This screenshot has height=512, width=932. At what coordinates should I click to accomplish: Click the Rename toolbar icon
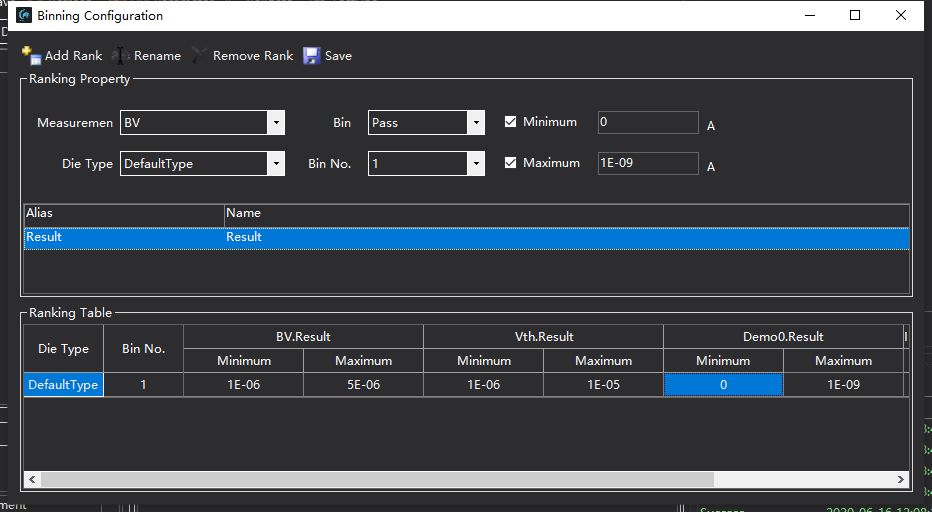click(121, 56)
